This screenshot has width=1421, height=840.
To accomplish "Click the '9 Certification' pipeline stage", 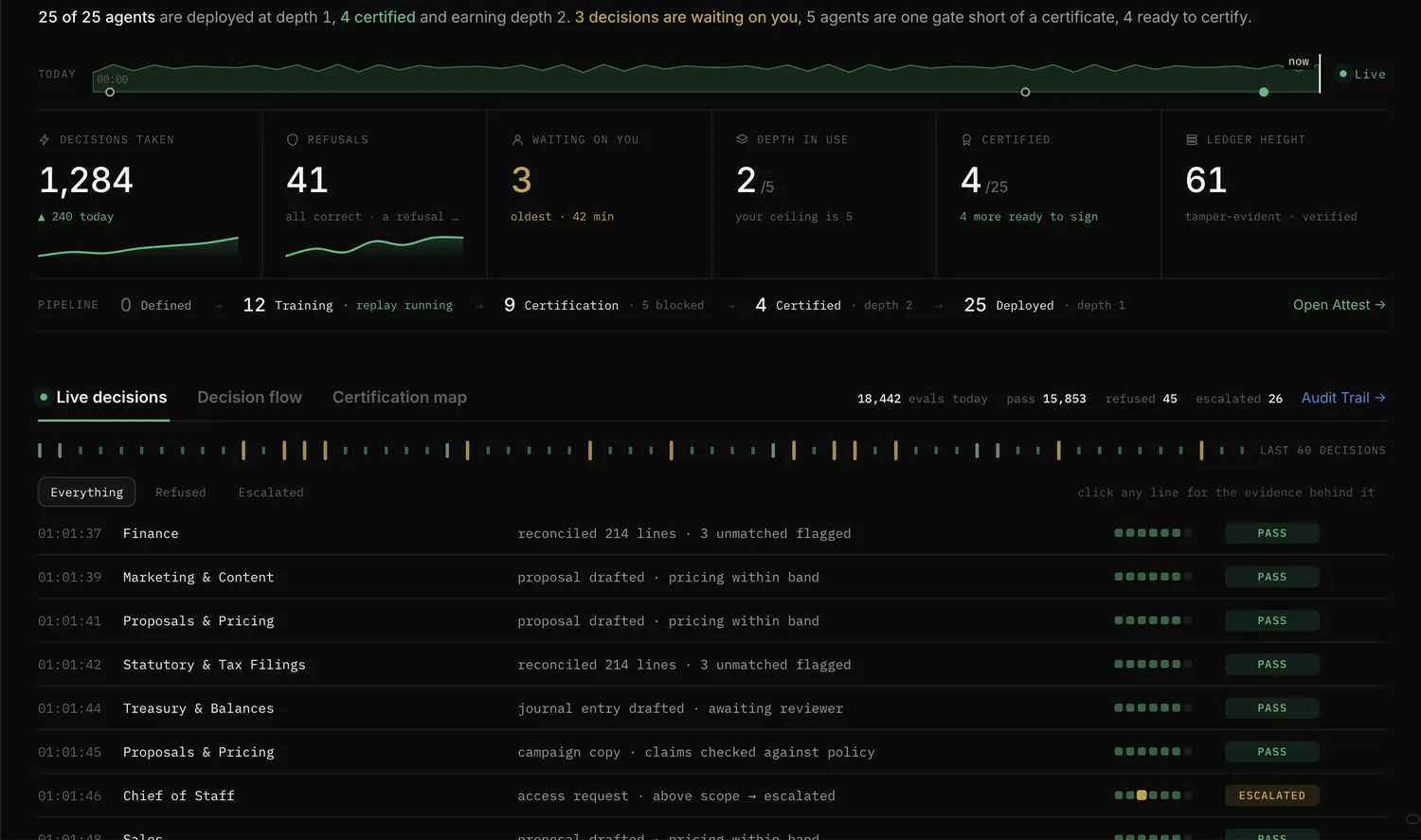I will coord(561,305).
